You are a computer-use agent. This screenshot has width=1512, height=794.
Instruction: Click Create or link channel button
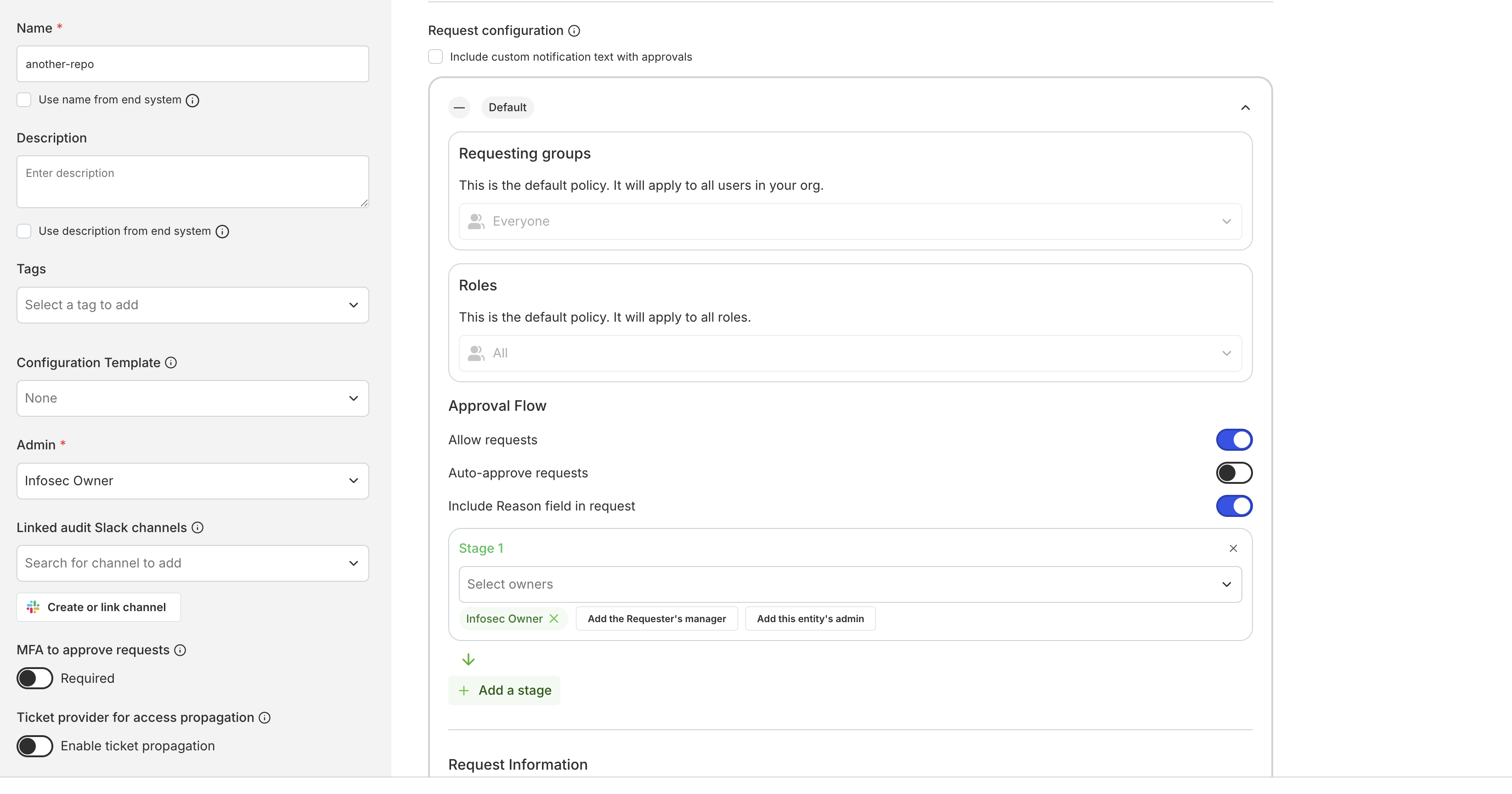click(99, 607)
